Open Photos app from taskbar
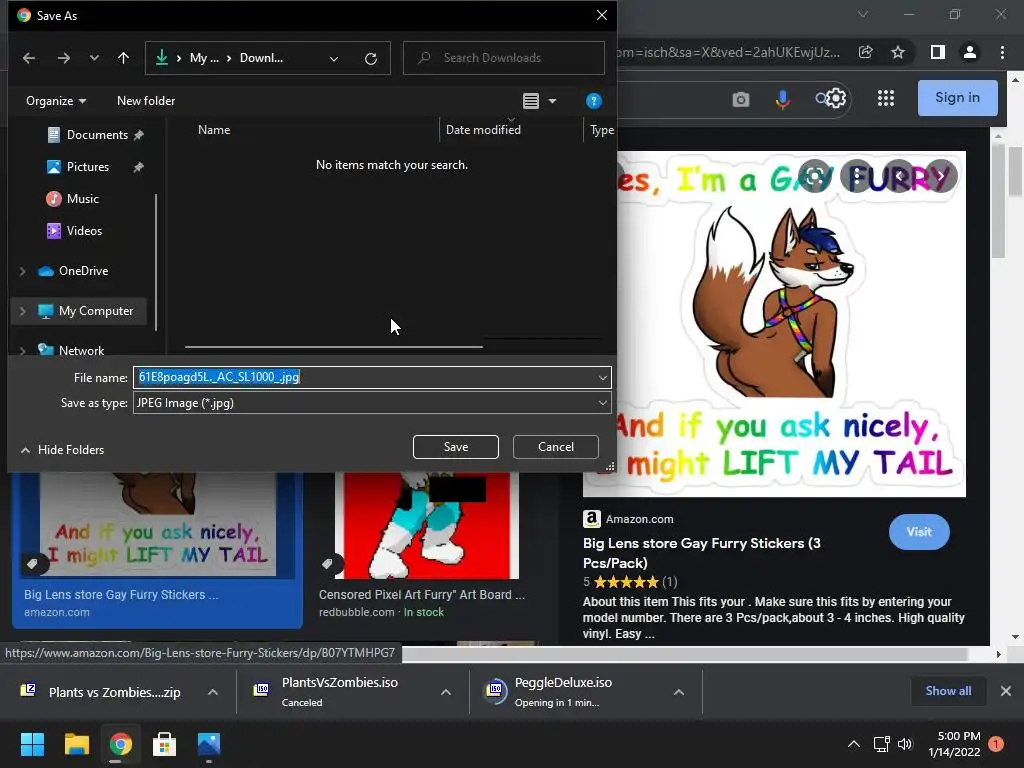This screenshot has height=768, width=1024. [x=209, y=744]
